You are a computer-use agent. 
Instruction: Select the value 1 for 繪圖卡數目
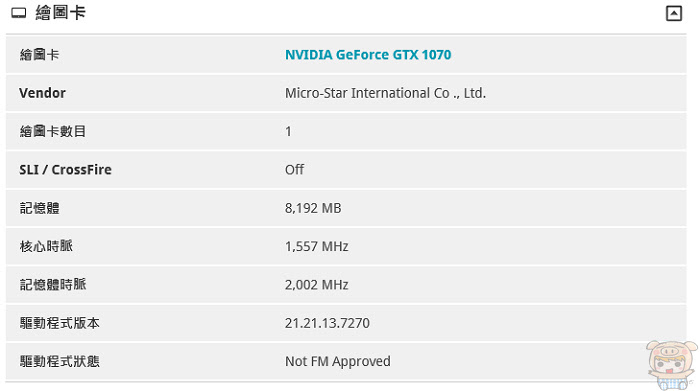coord(288,131)
